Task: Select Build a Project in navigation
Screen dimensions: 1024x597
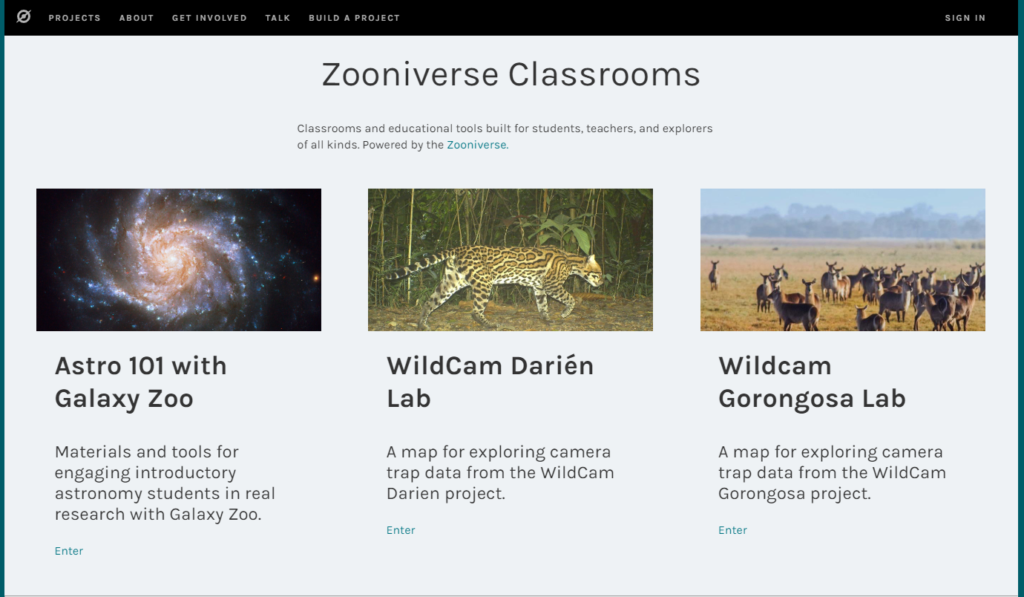Action: point(354,18)
